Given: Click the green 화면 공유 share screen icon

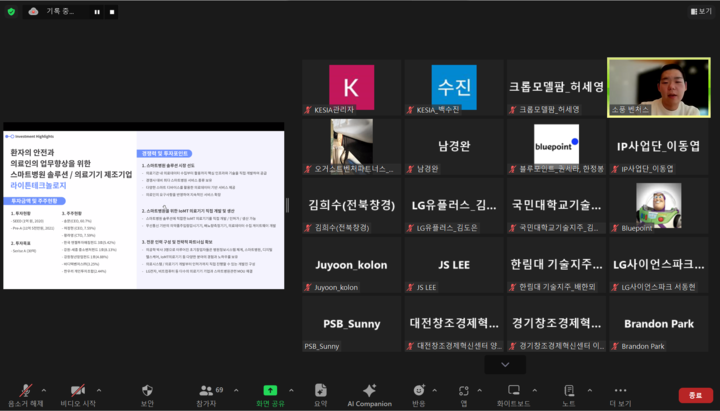Looking at the screenshot, I should coord(270,390).
